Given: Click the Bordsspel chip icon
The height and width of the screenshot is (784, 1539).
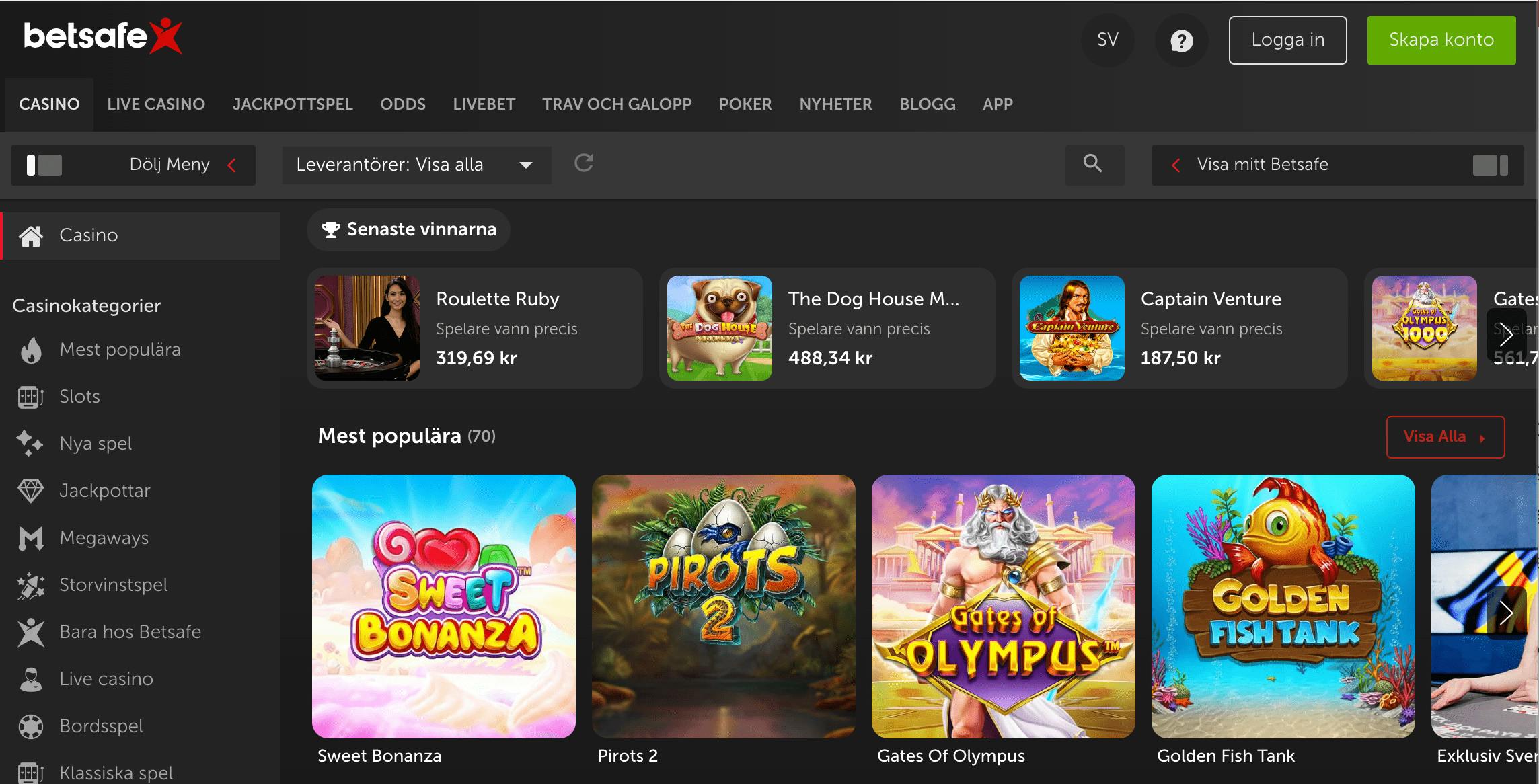Looking at the screenshot, I should click(x=31, y=726).
